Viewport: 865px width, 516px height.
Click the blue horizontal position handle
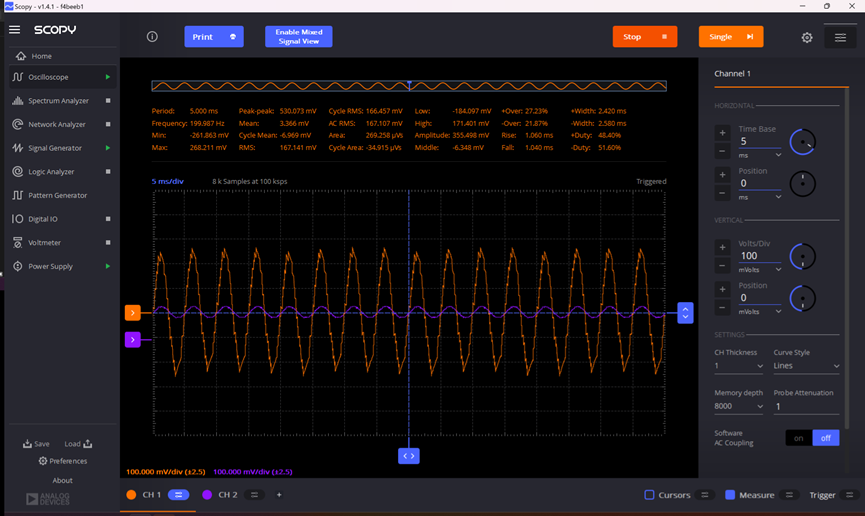pyautogui.click(x=409, y=456)
